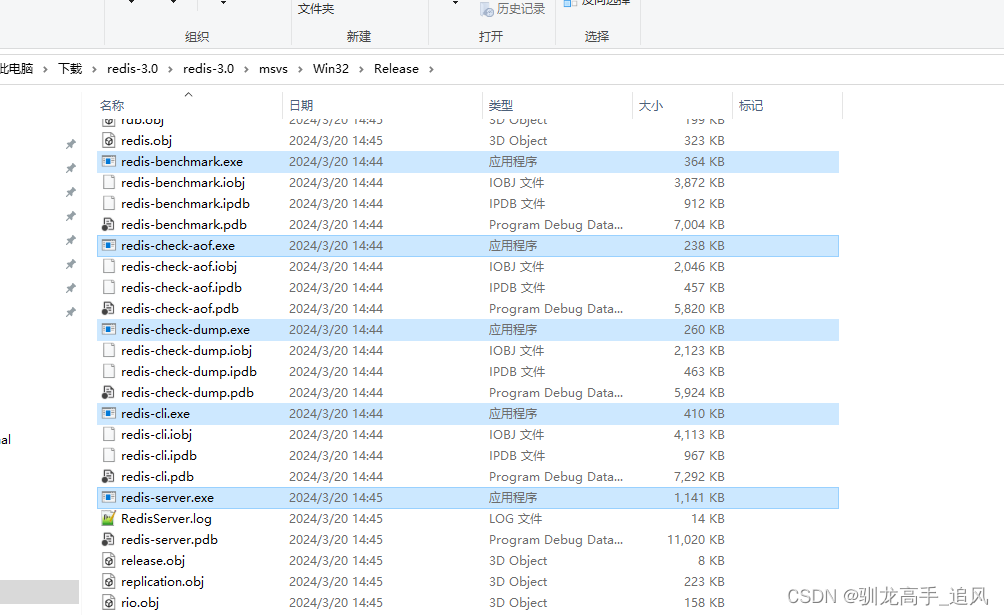Click the LOG 文件 type cell
The image size is (1004, 615).
(x=515, y=519)
